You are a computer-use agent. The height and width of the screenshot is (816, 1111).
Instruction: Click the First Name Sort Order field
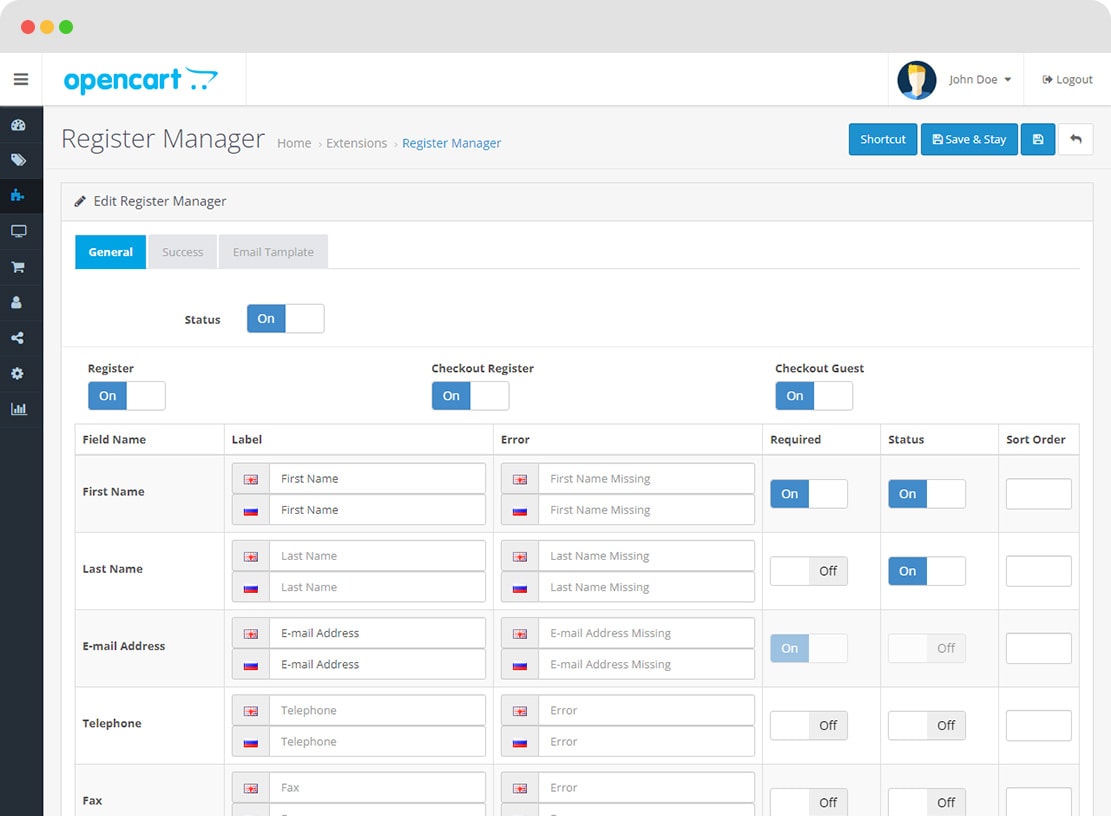click(1039, 494)
